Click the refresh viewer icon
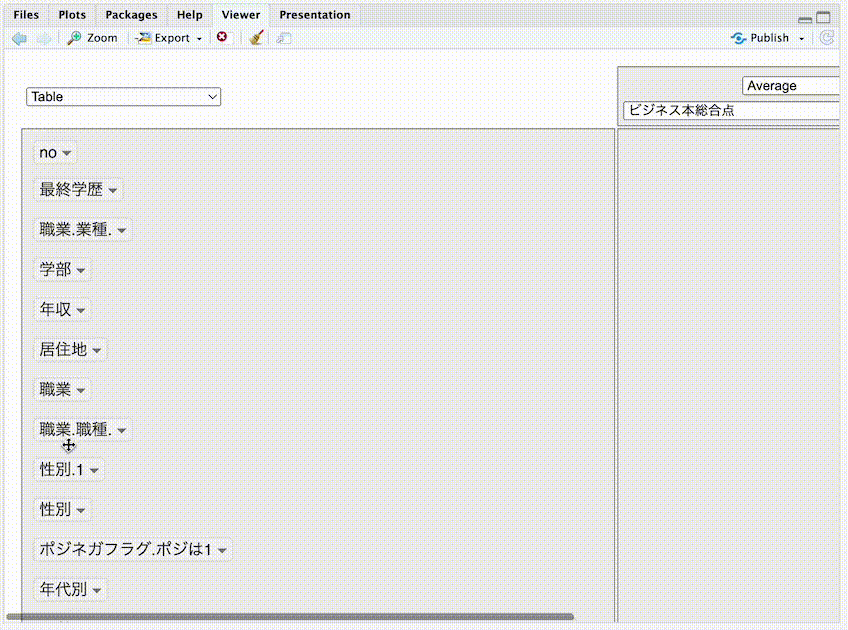This screenshot has height=630, width=848. (827, 38)
